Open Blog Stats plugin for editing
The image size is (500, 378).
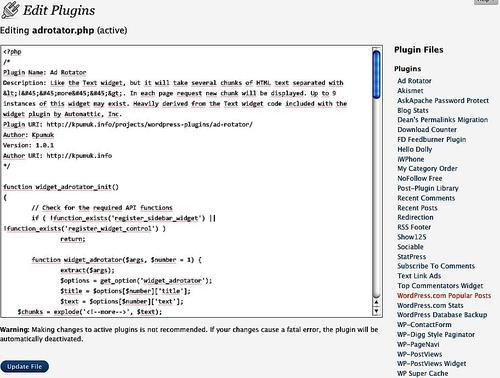click(413, 110)
